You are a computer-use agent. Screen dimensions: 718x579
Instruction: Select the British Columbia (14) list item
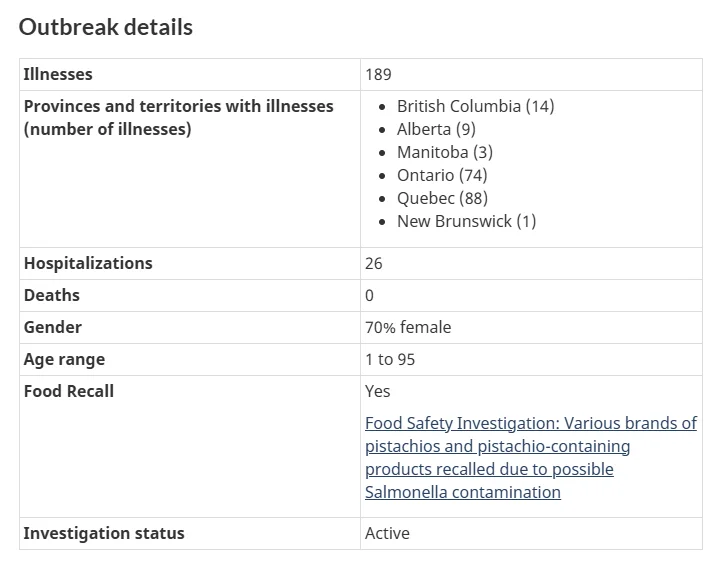point(475,106)
